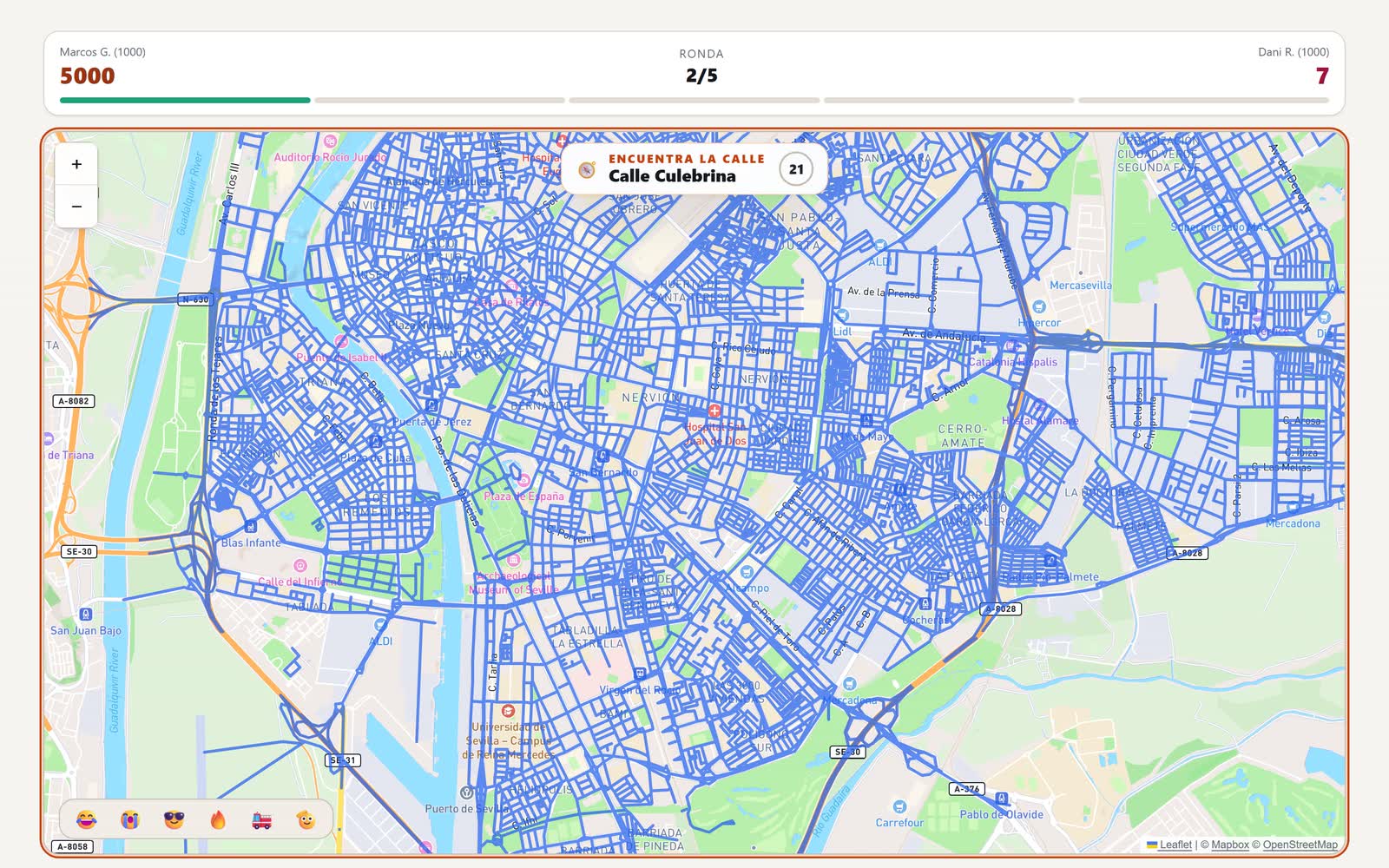Click the round counter 2/5
1389x868 pixels.
coord(701,76)
